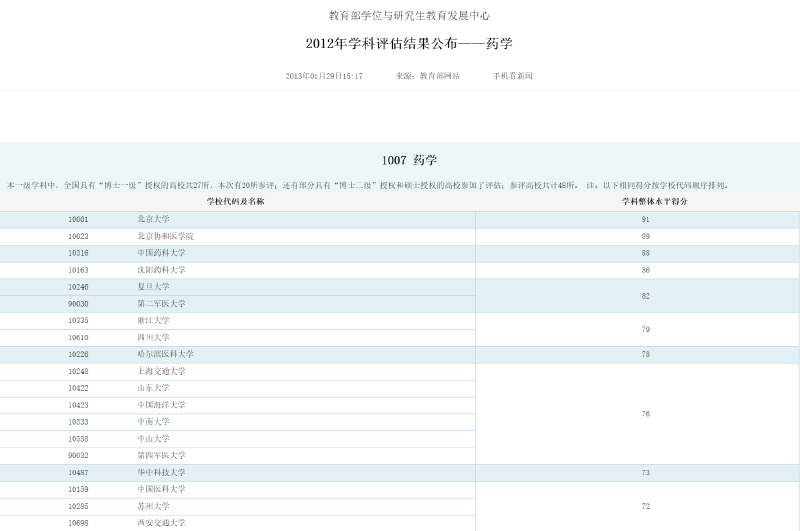Select school code 10226
The image size is (800, 531).
tap(78, 354)
